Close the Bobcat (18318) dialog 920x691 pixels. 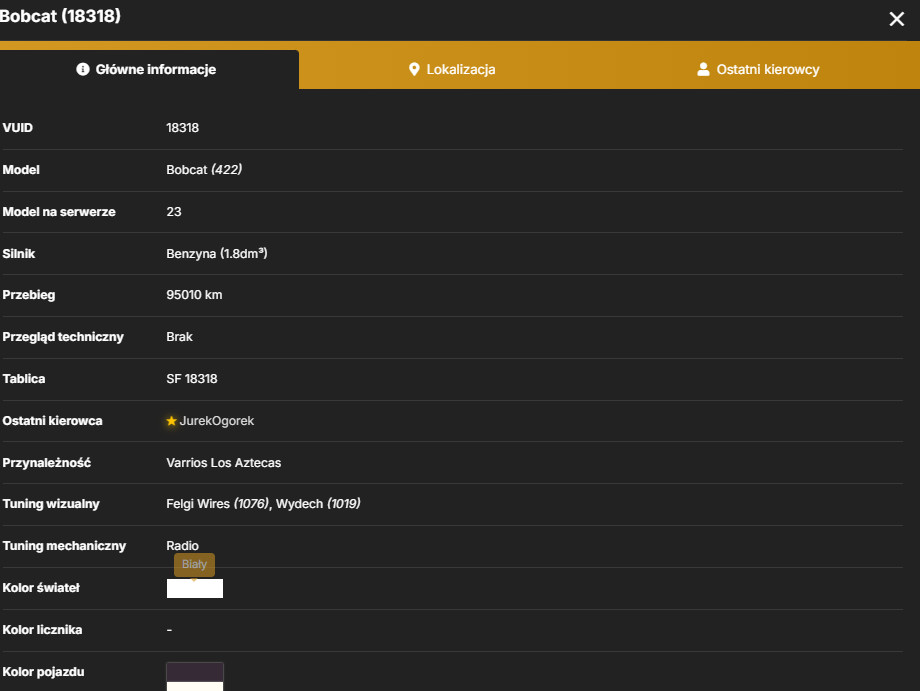(x=896, y=19)
